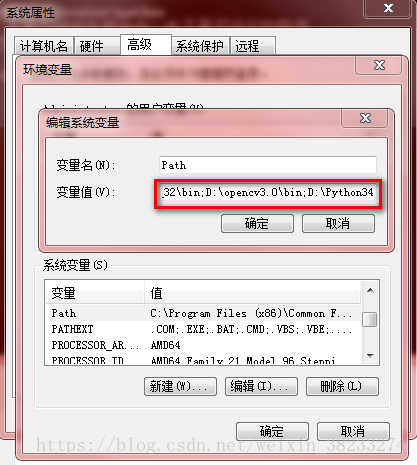Click the 变量值 input field
The width and height of the screenshot is (417, 465).
click(x=268, y=192)
